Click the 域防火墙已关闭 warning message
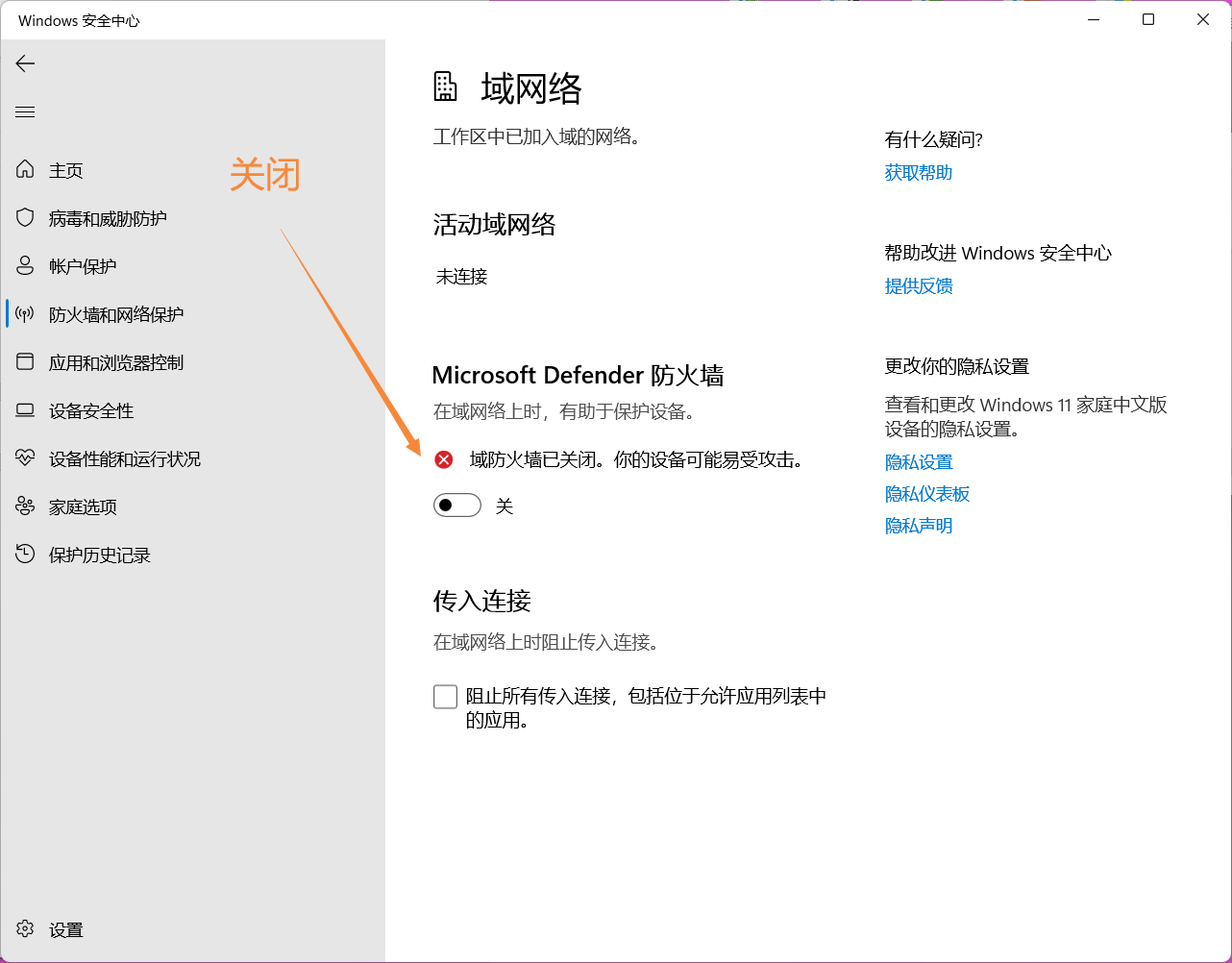 [636, 459]
